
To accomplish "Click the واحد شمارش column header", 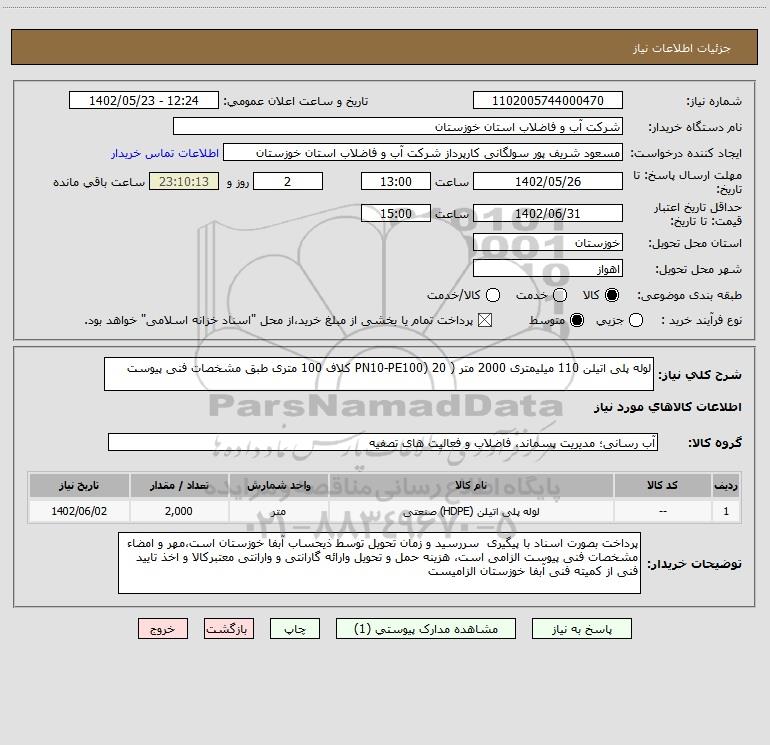I will pyautogui.click(x=278, y=486).
